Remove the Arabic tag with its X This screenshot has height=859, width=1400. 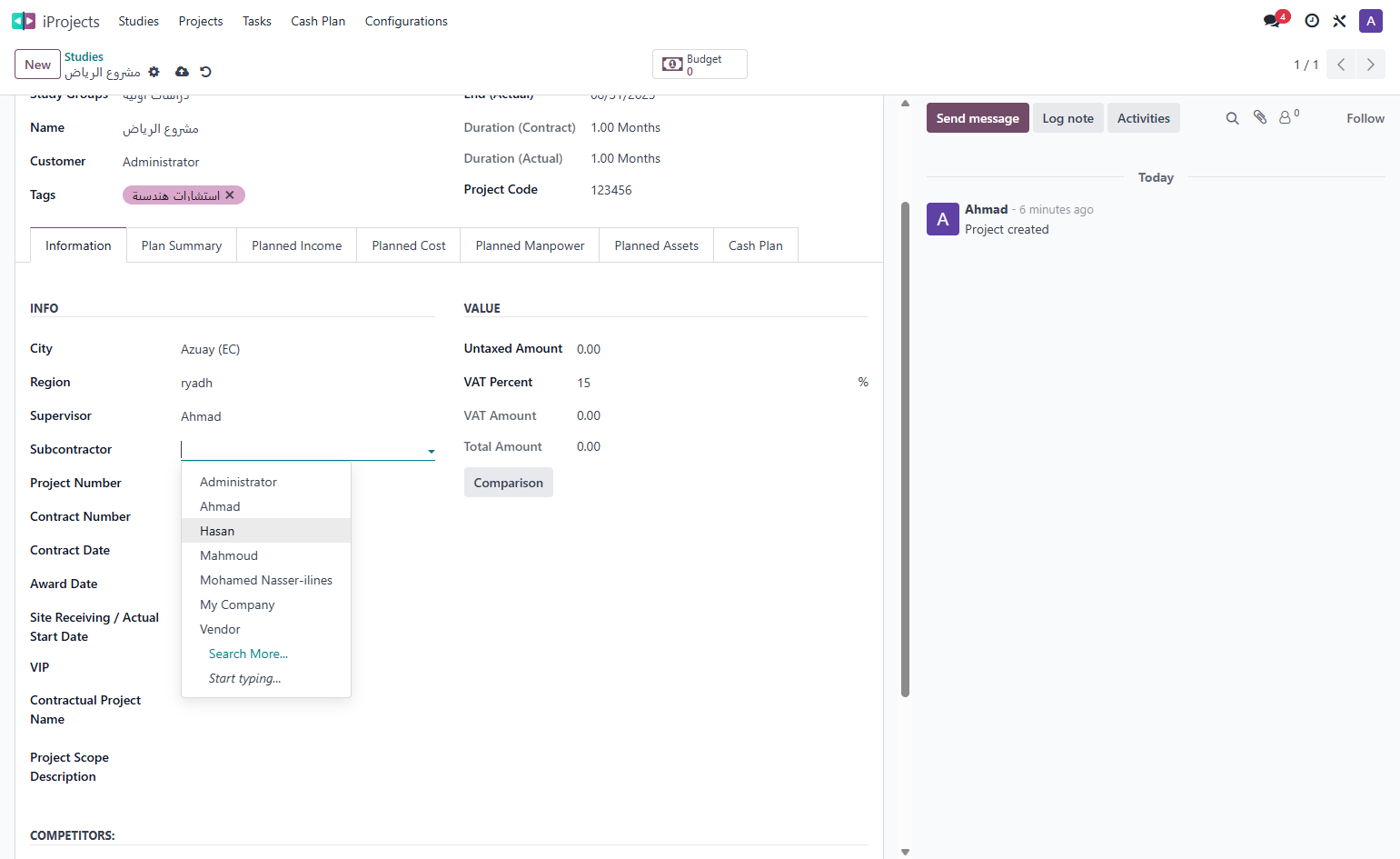click(230, 195)
